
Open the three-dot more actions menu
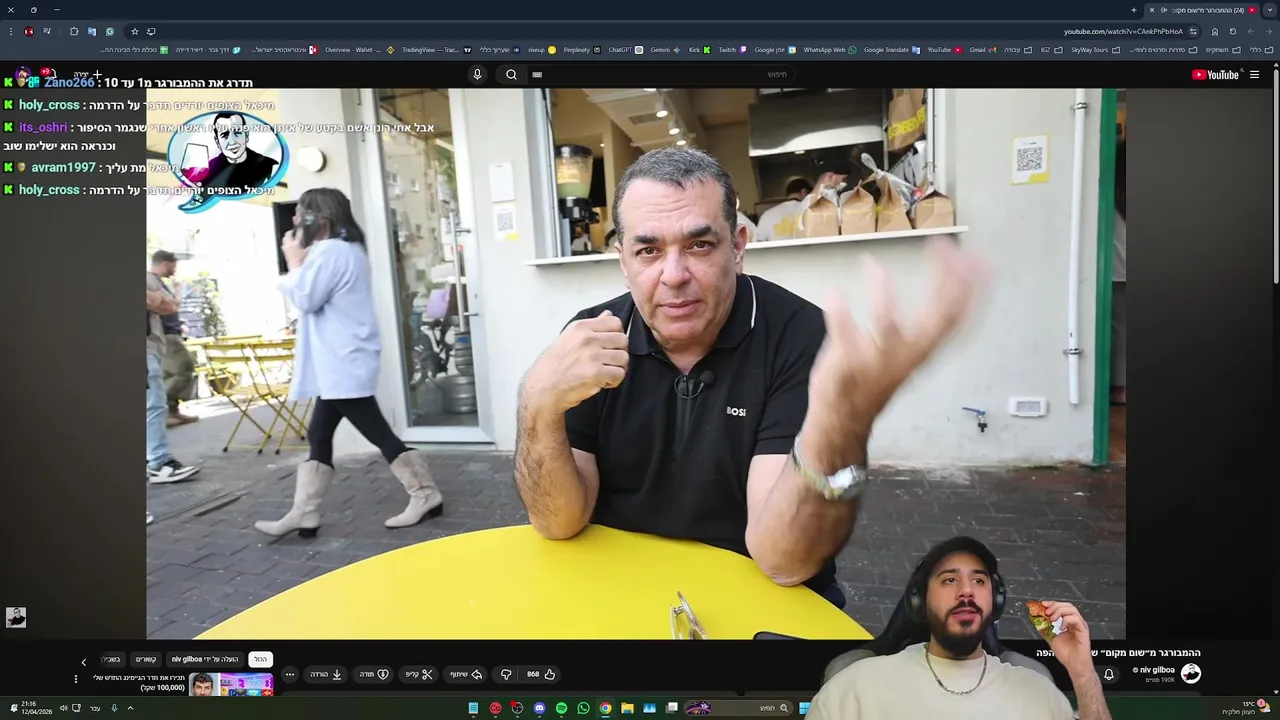[289, 674]
